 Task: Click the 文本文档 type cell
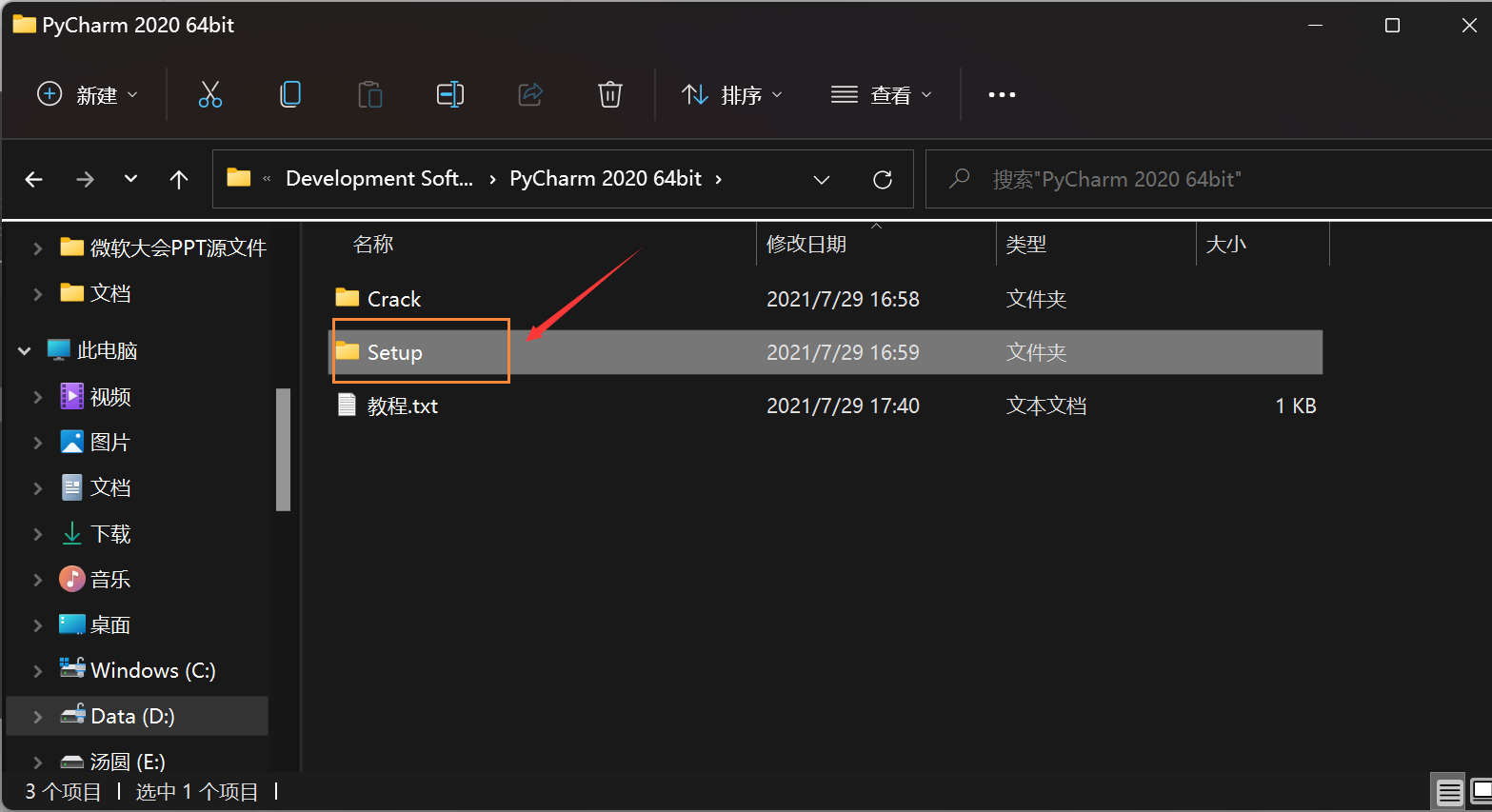[1045, 406]
